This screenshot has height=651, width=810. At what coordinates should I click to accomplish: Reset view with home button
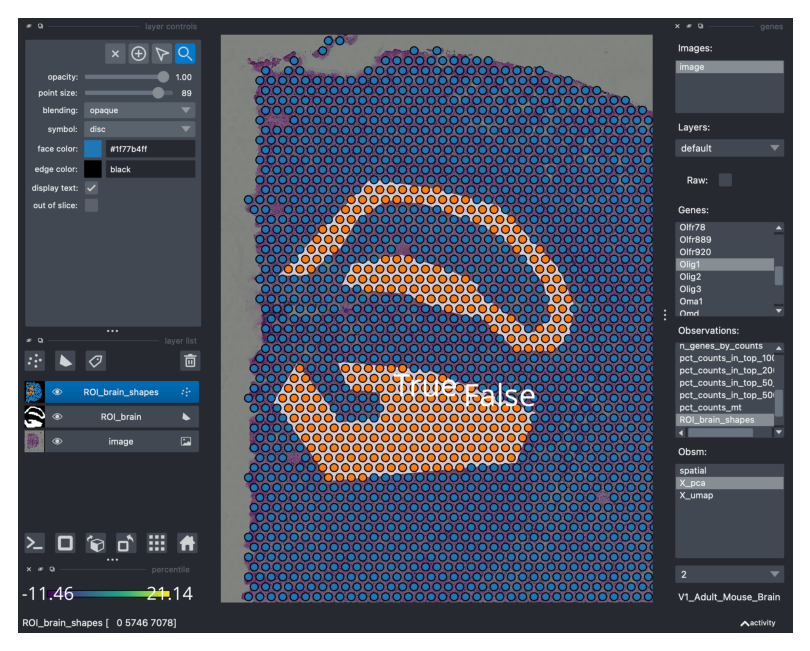tap(187, 543)
